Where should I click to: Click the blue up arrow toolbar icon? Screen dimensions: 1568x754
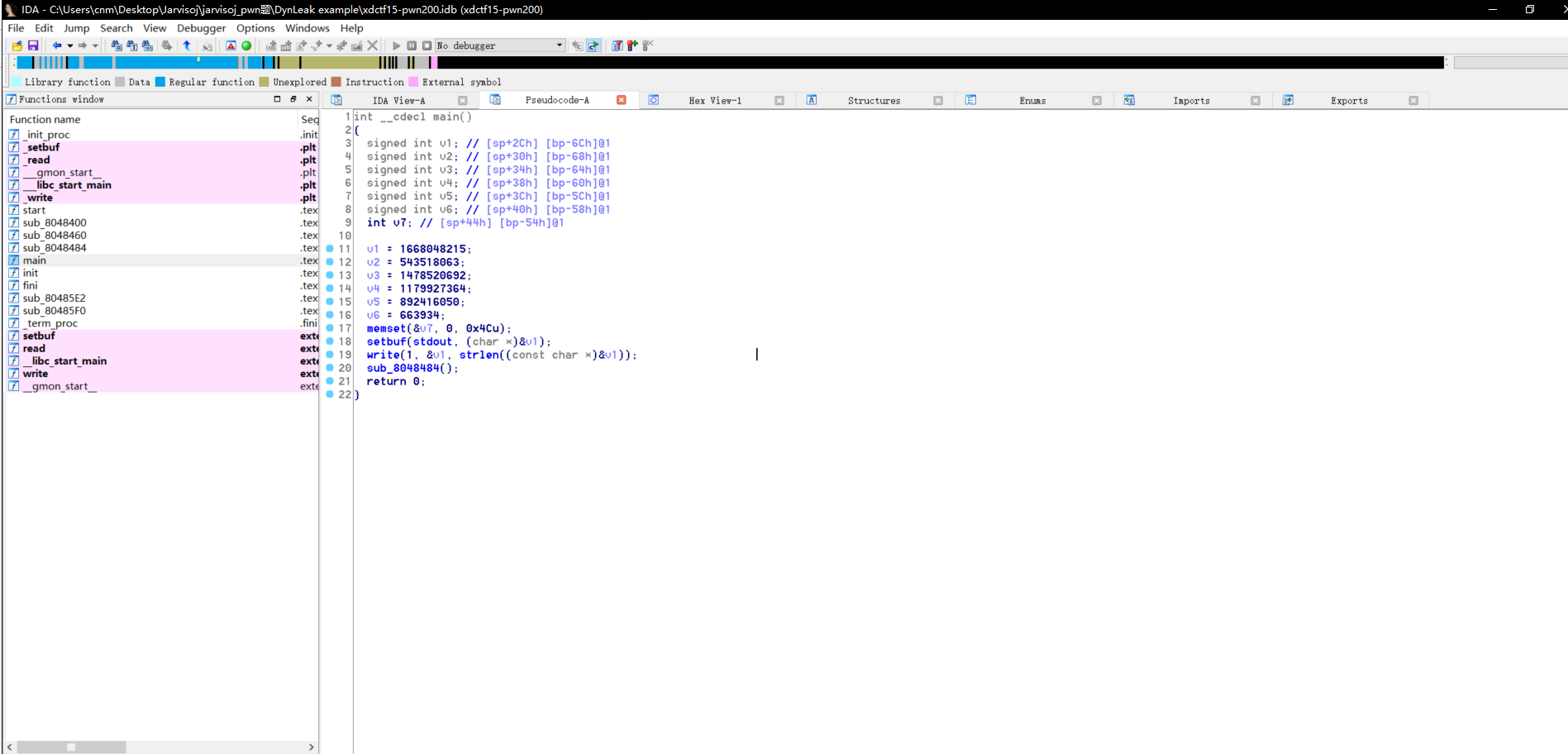(x=187, y=45)
